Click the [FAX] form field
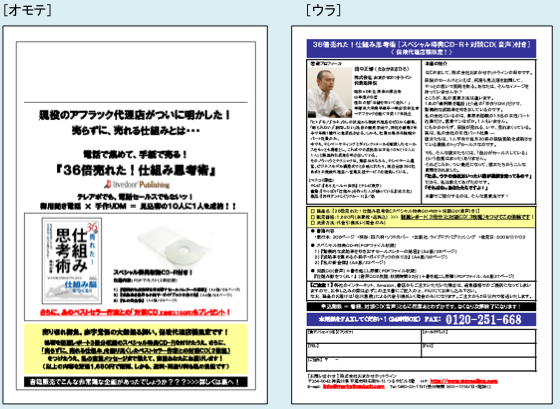The image size is (560, 409). [479, 350]
